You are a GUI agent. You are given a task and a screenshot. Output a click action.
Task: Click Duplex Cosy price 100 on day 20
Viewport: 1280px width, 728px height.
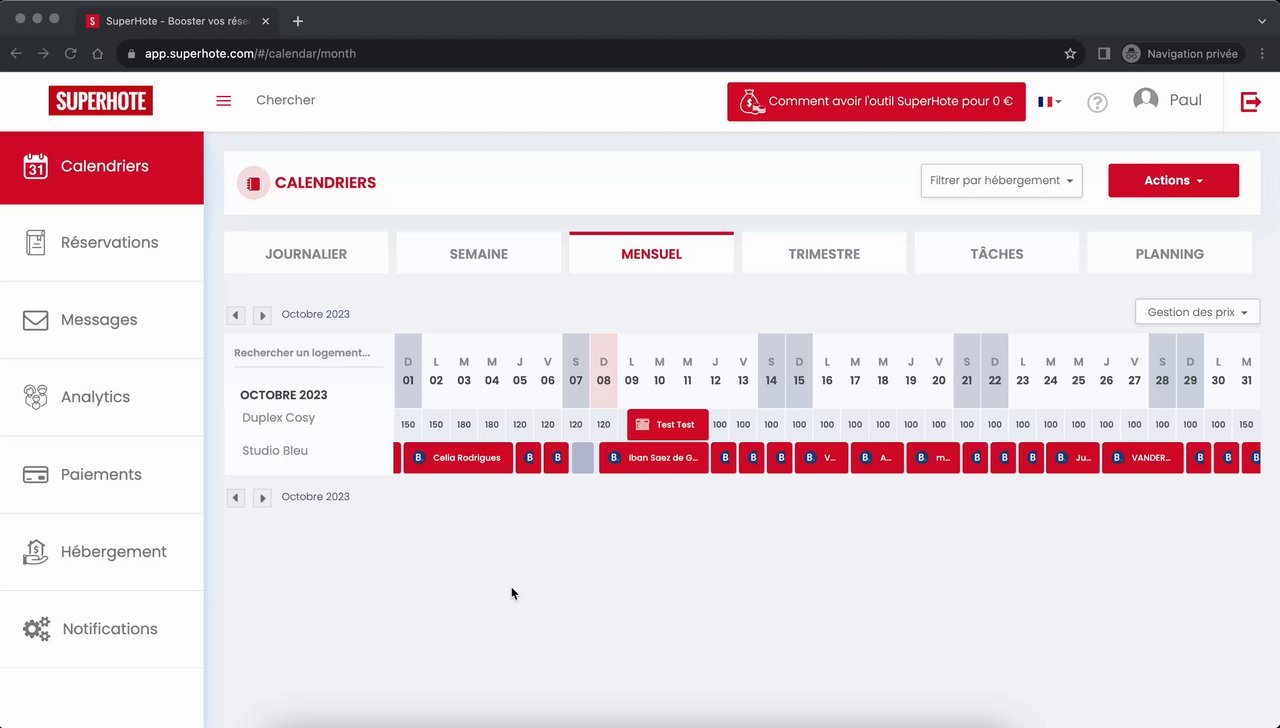click(x=939, y=424)
